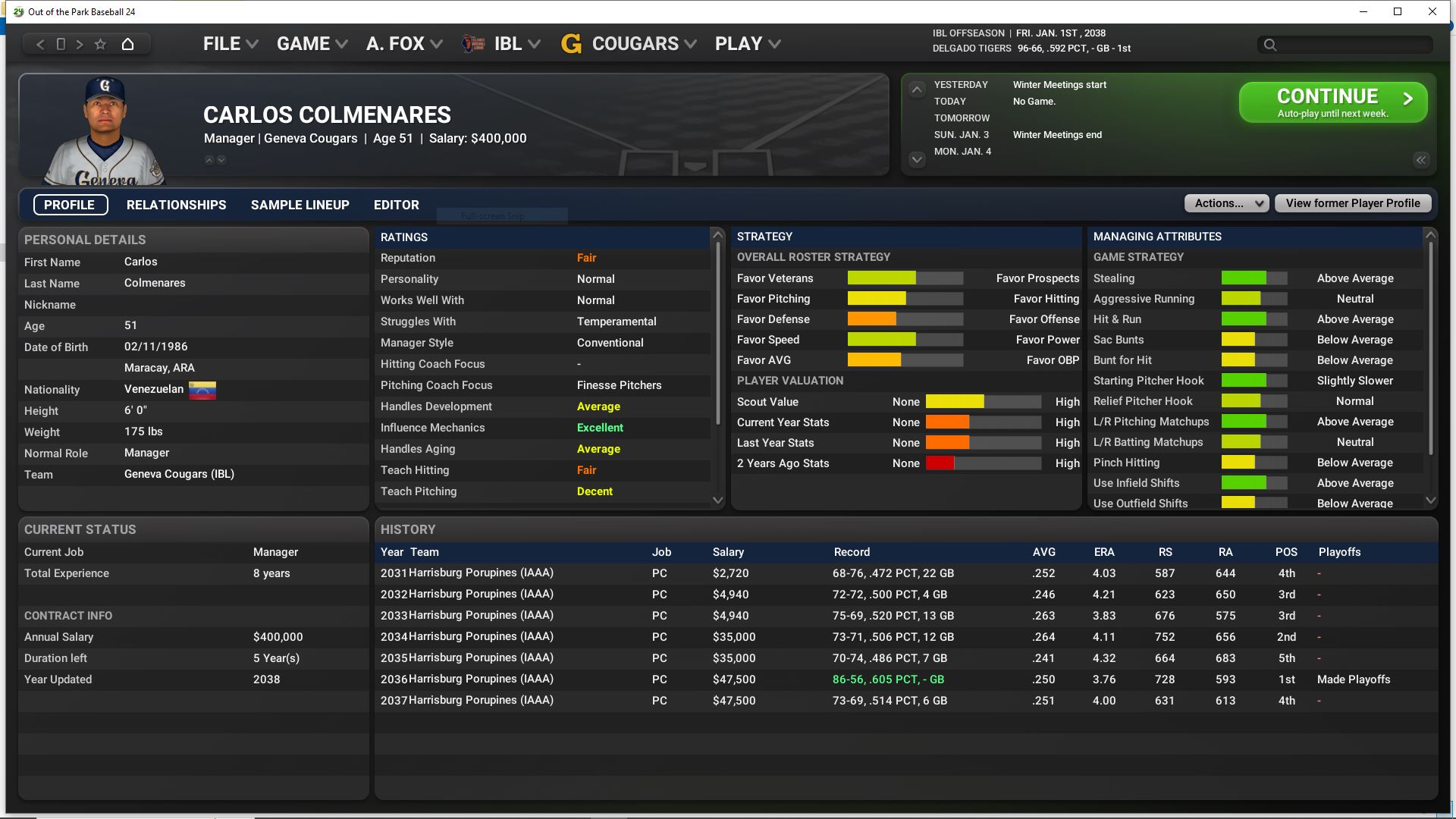This screenshot has height=819, width=1456.
Task: Expand the PLAY menu
Action: 747,44
